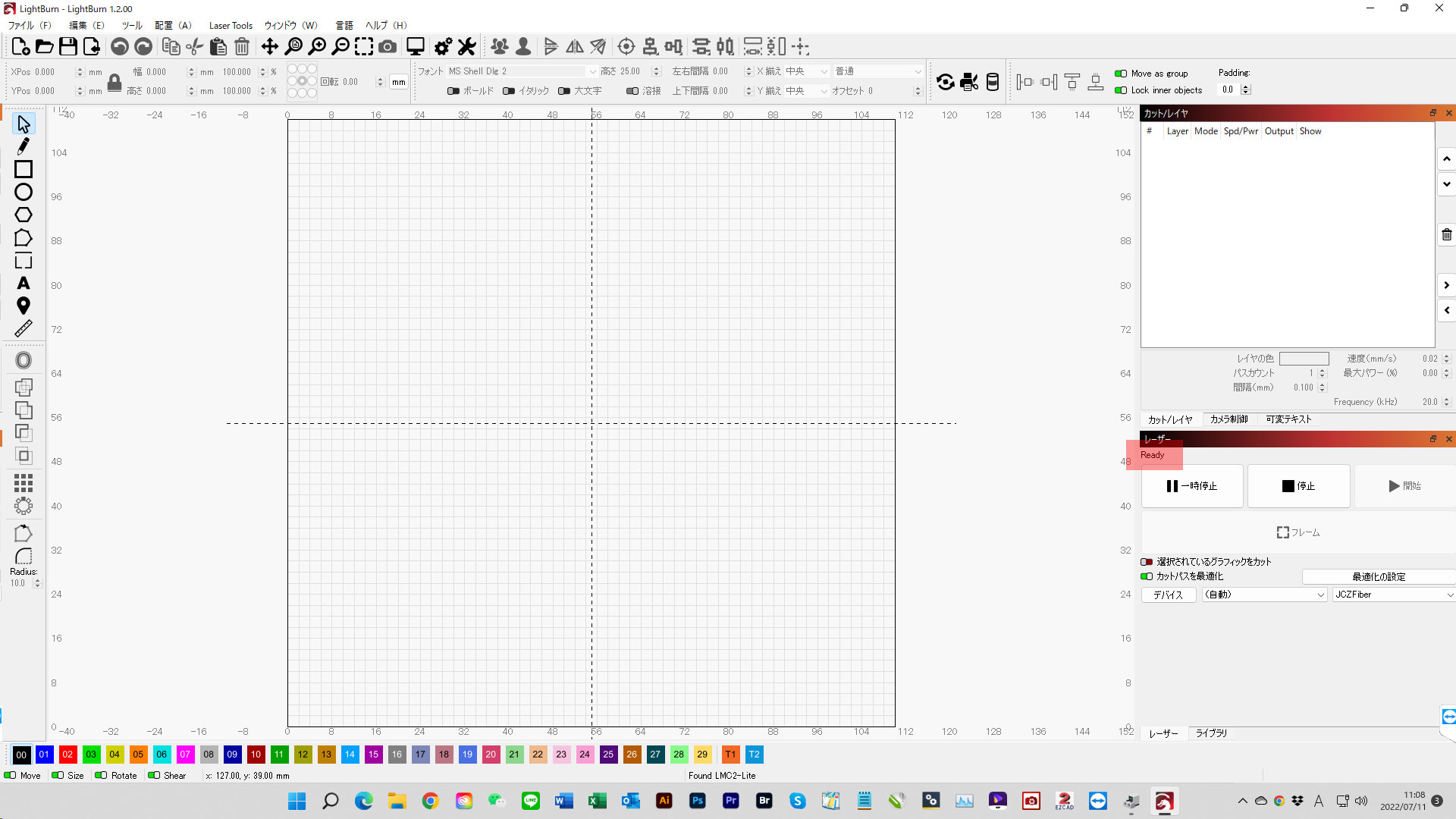Toggle the Bold font switch
The image size is (1456, 819).
click(x=453, y=91)
